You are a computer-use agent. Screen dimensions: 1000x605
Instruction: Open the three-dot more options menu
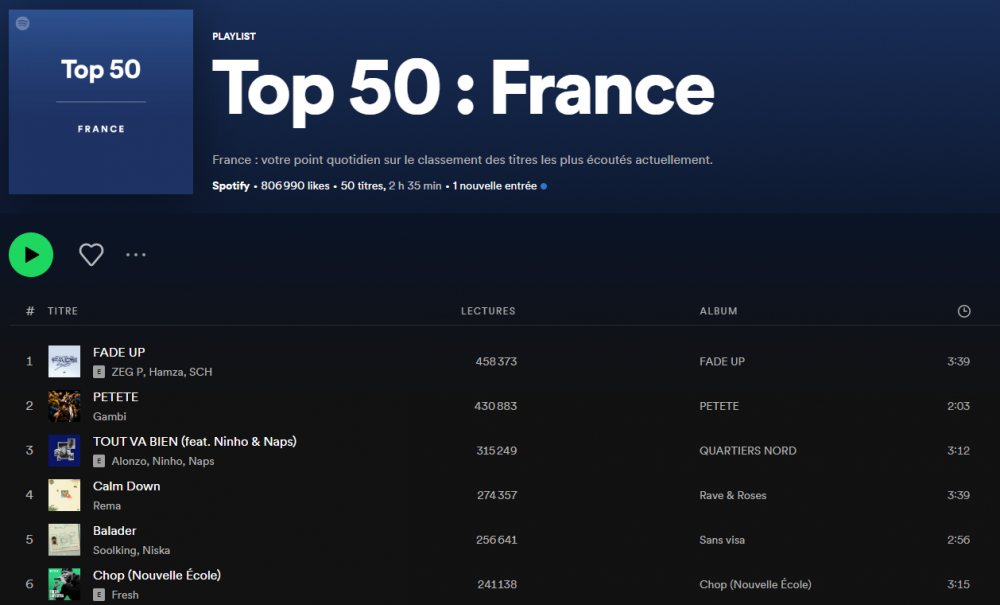(136, 254)
